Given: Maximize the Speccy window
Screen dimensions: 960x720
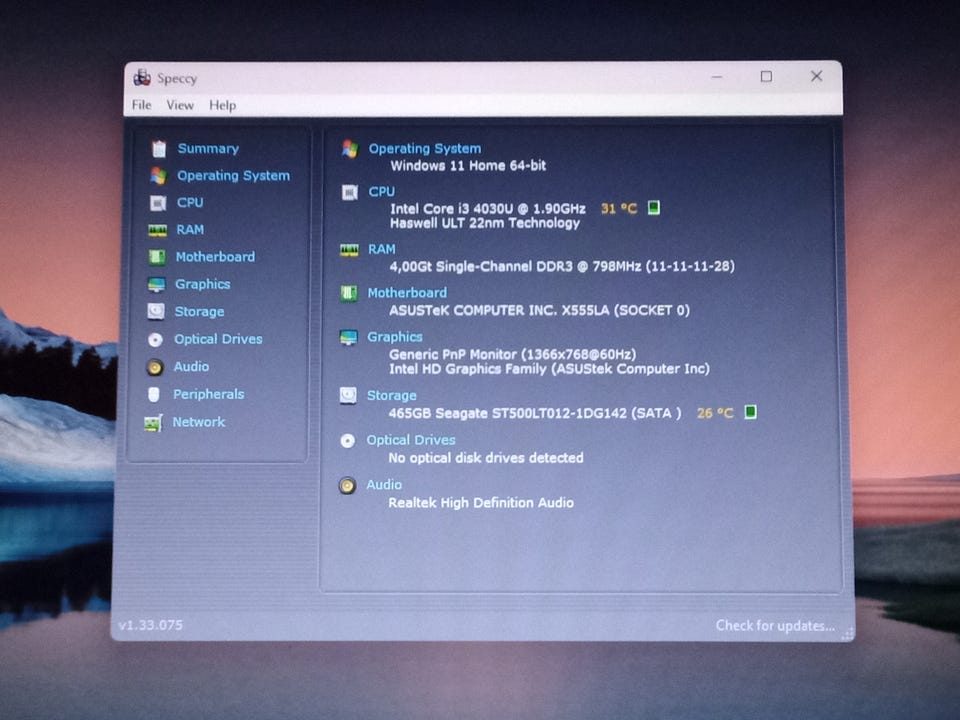Looking at the screenshot, I should click(766, 76).
